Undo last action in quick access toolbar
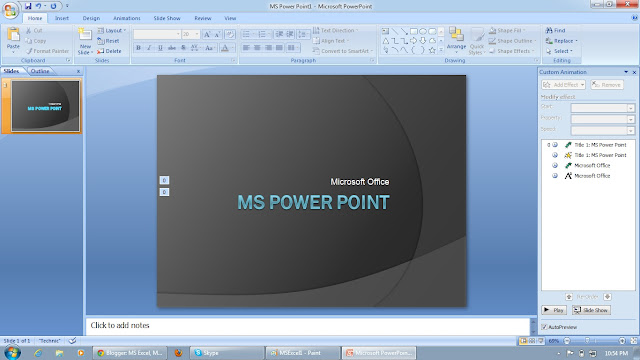This screenshot has width=640, height=360. 38,6
